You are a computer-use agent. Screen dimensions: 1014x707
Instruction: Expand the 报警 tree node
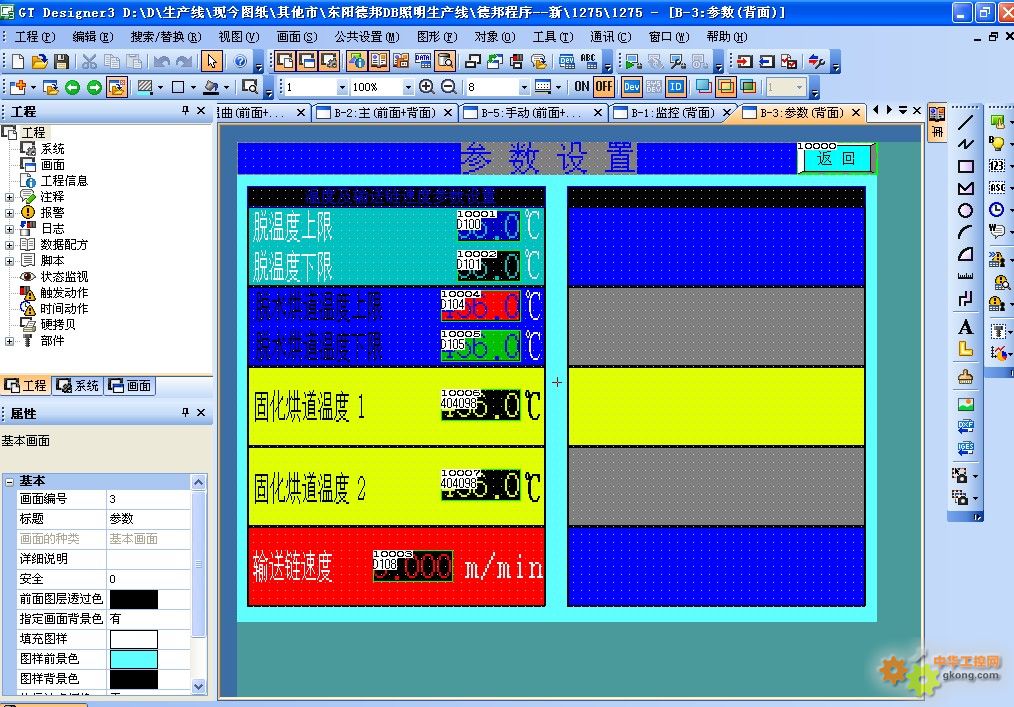10,213
